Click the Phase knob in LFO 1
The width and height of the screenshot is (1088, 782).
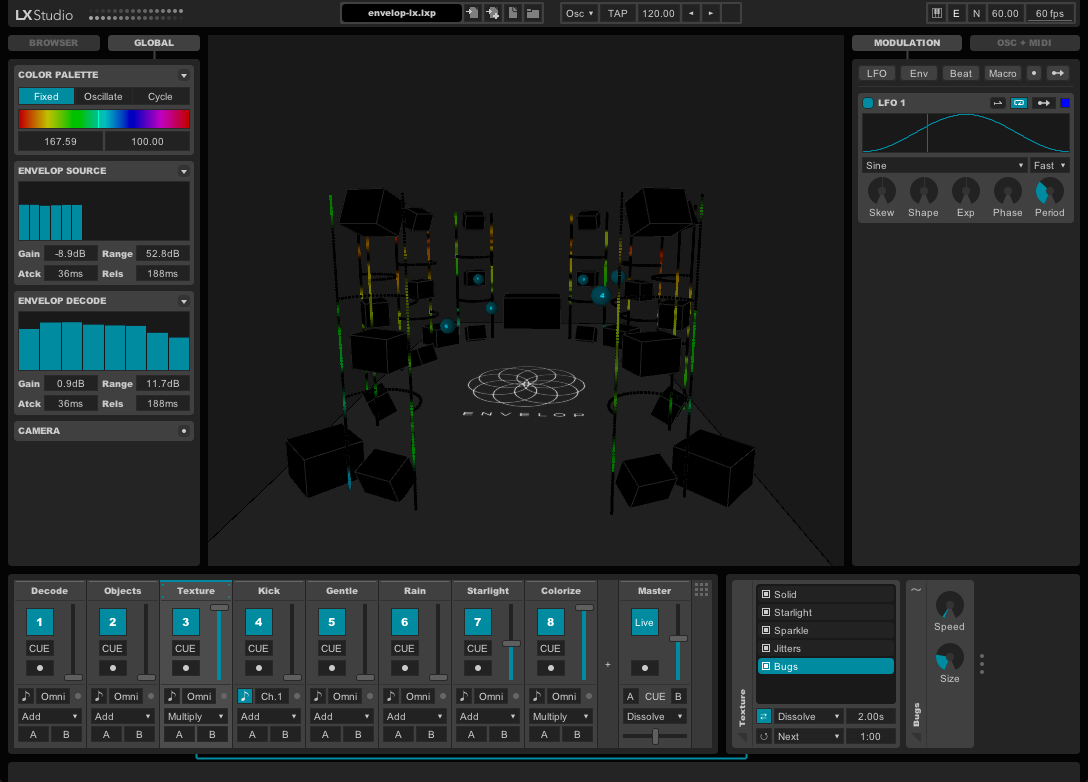[1008, 191]
